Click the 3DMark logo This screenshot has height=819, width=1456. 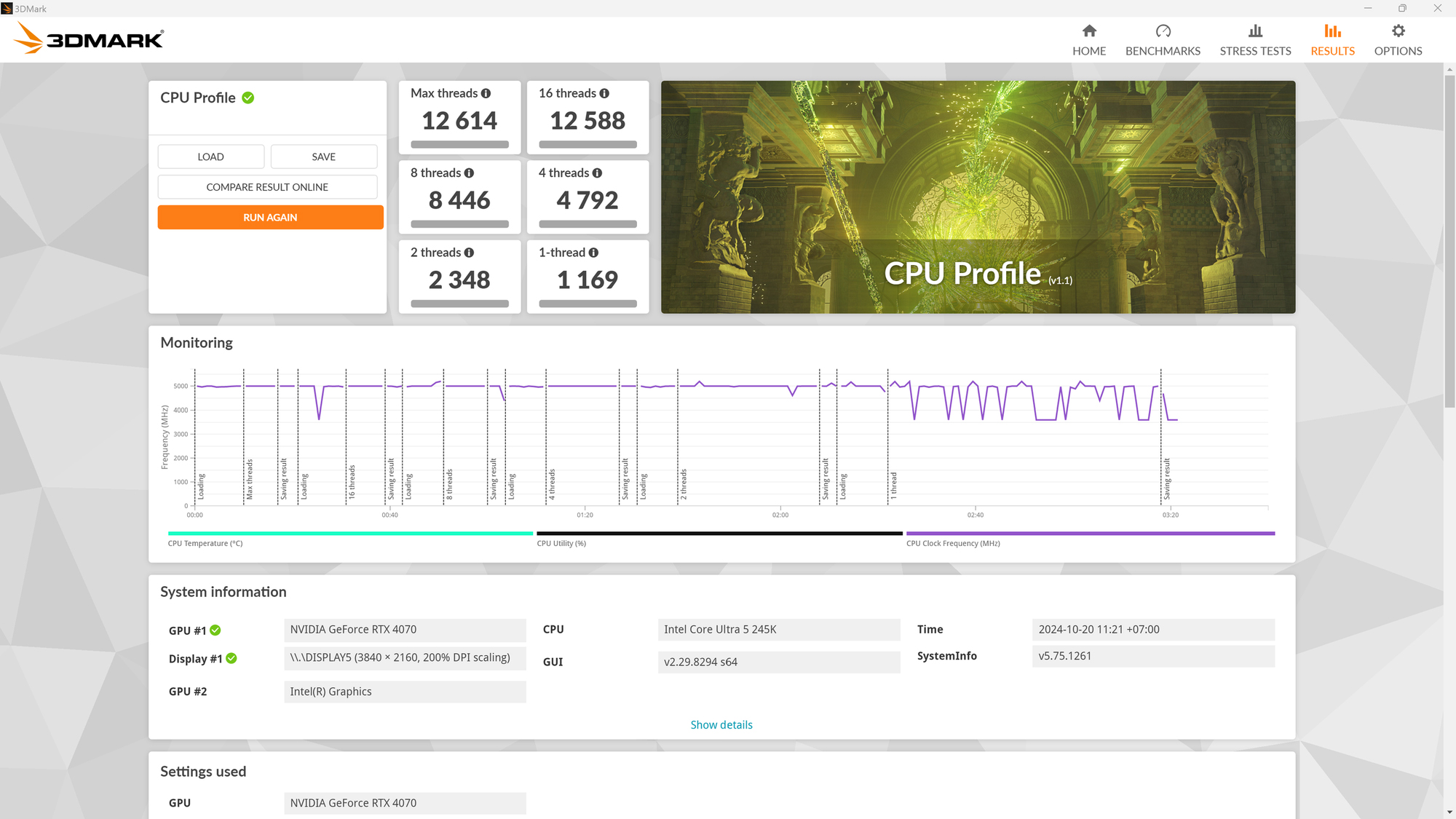click(x=90, y=38)
